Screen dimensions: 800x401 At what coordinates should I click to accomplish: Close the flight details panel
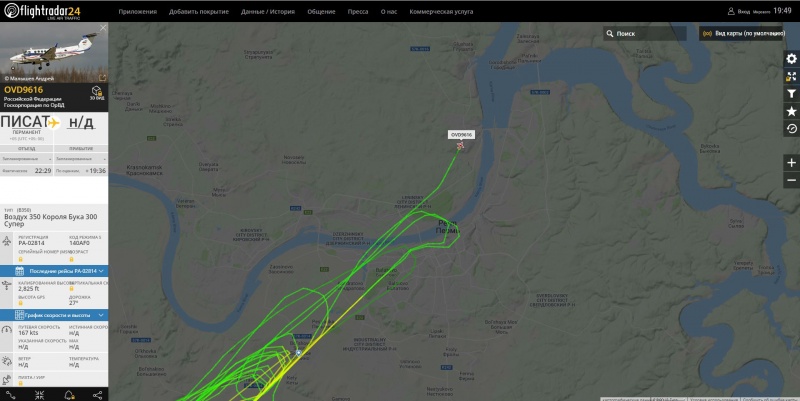[x=103, y=28]
